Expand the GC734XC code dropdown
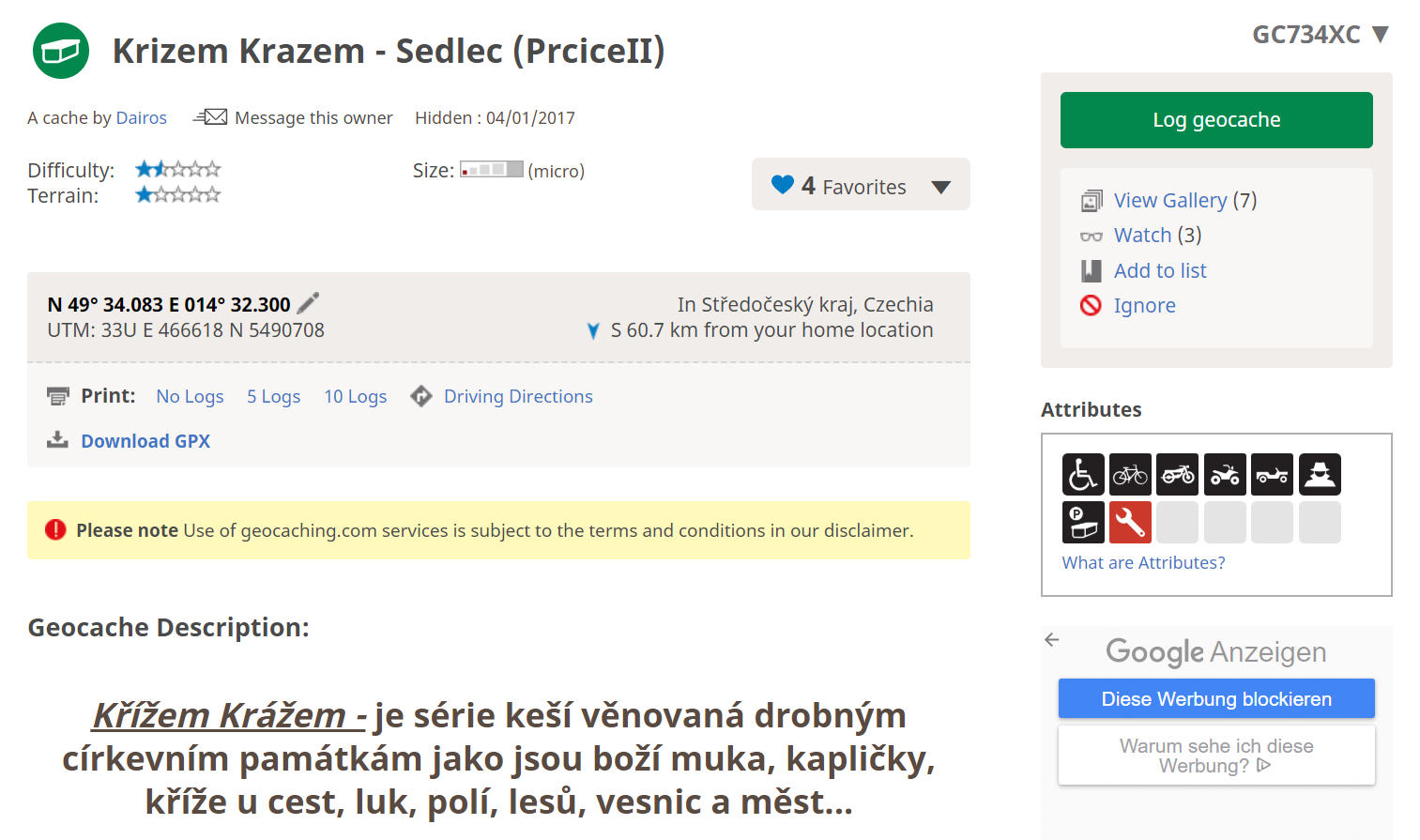Viewport: 1420px width, 840px height. click(x=1380, y=35)
